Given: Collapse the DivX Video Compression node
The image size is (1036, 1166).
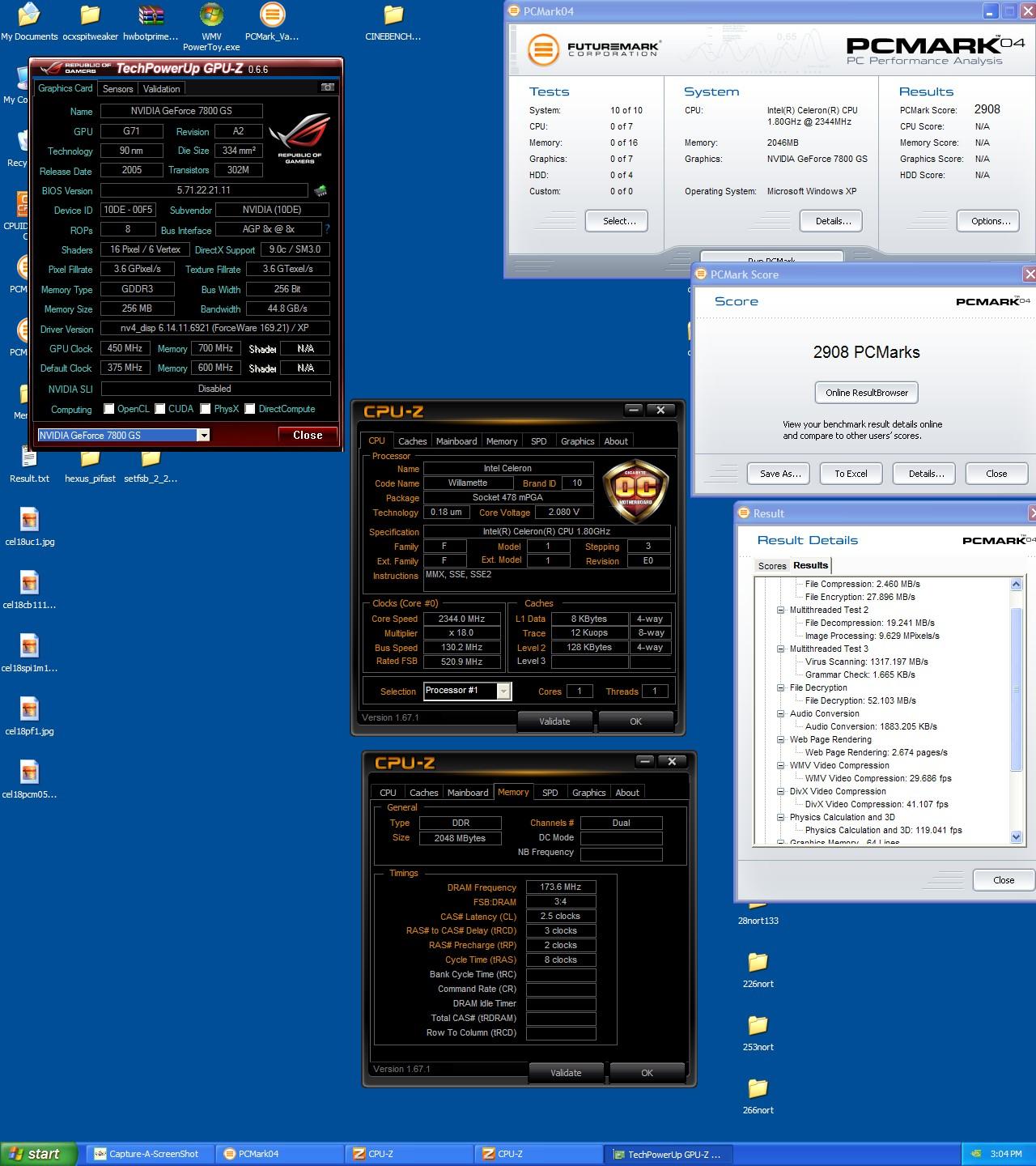Looking at the screenshot, I should tap(781, 791).
